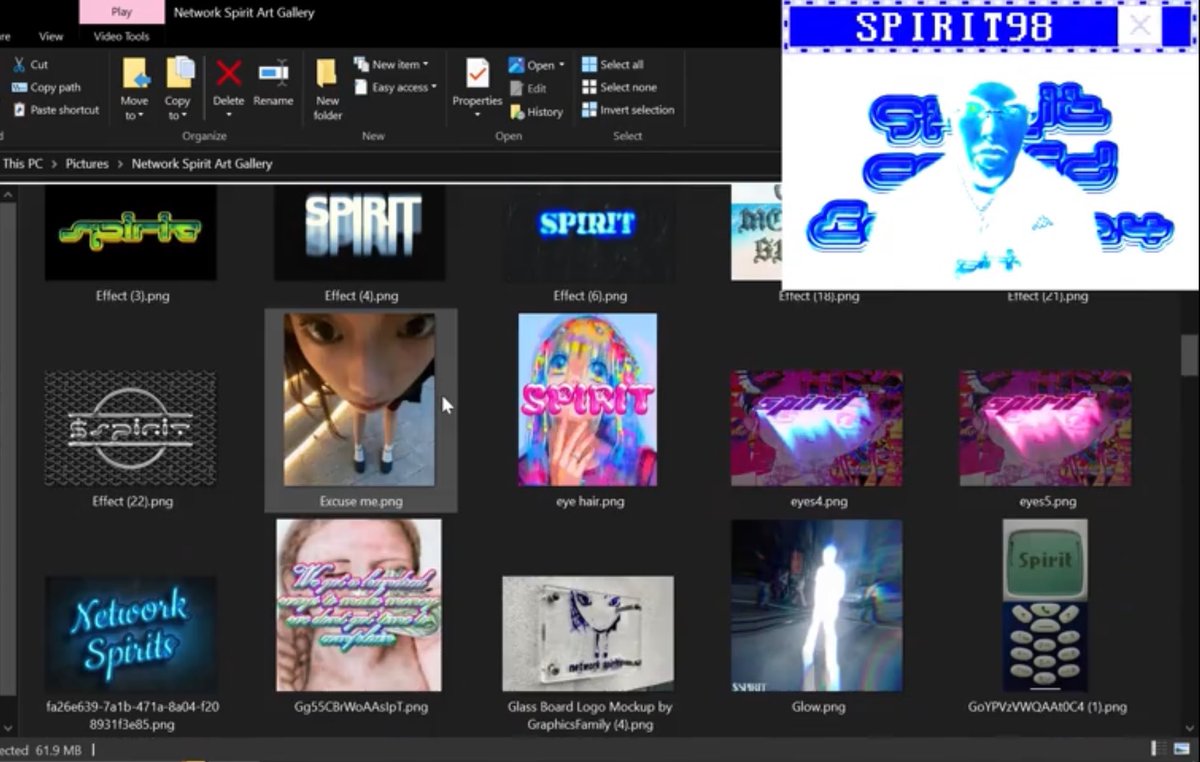This screenshot has height=762, width=1200.
Task: Select the pink Play contextual tab
Action: coord(122,12)
